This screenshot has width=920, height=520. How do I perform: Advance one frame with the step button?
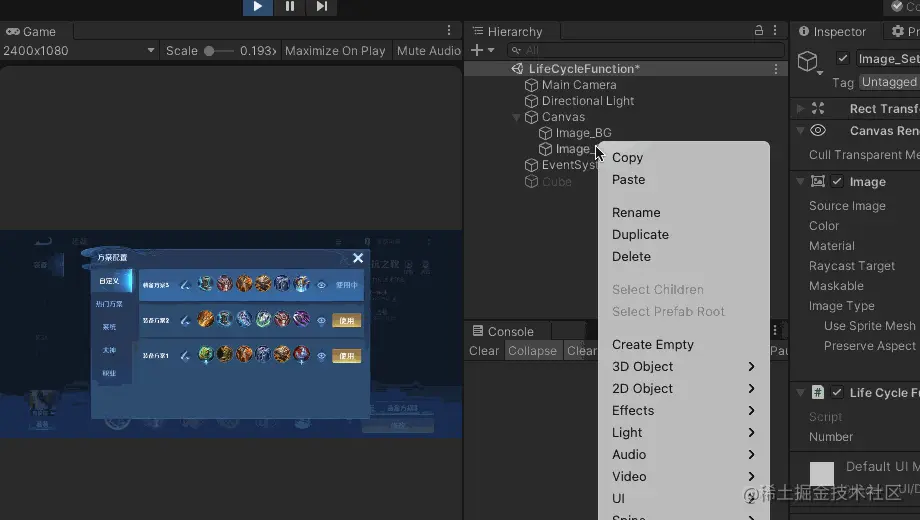[x=322, y=6]
